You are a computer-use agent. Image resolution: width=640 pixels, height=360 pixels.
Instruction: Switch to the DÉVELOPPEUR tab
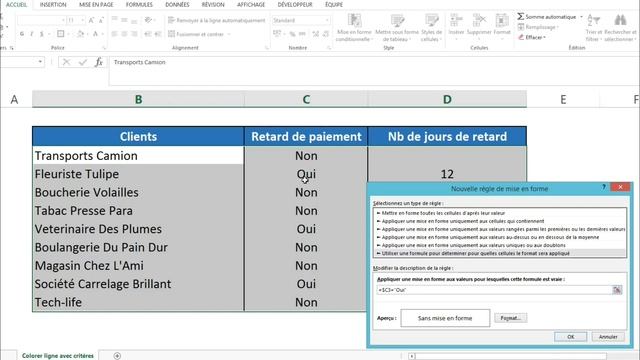pos(295,4)
